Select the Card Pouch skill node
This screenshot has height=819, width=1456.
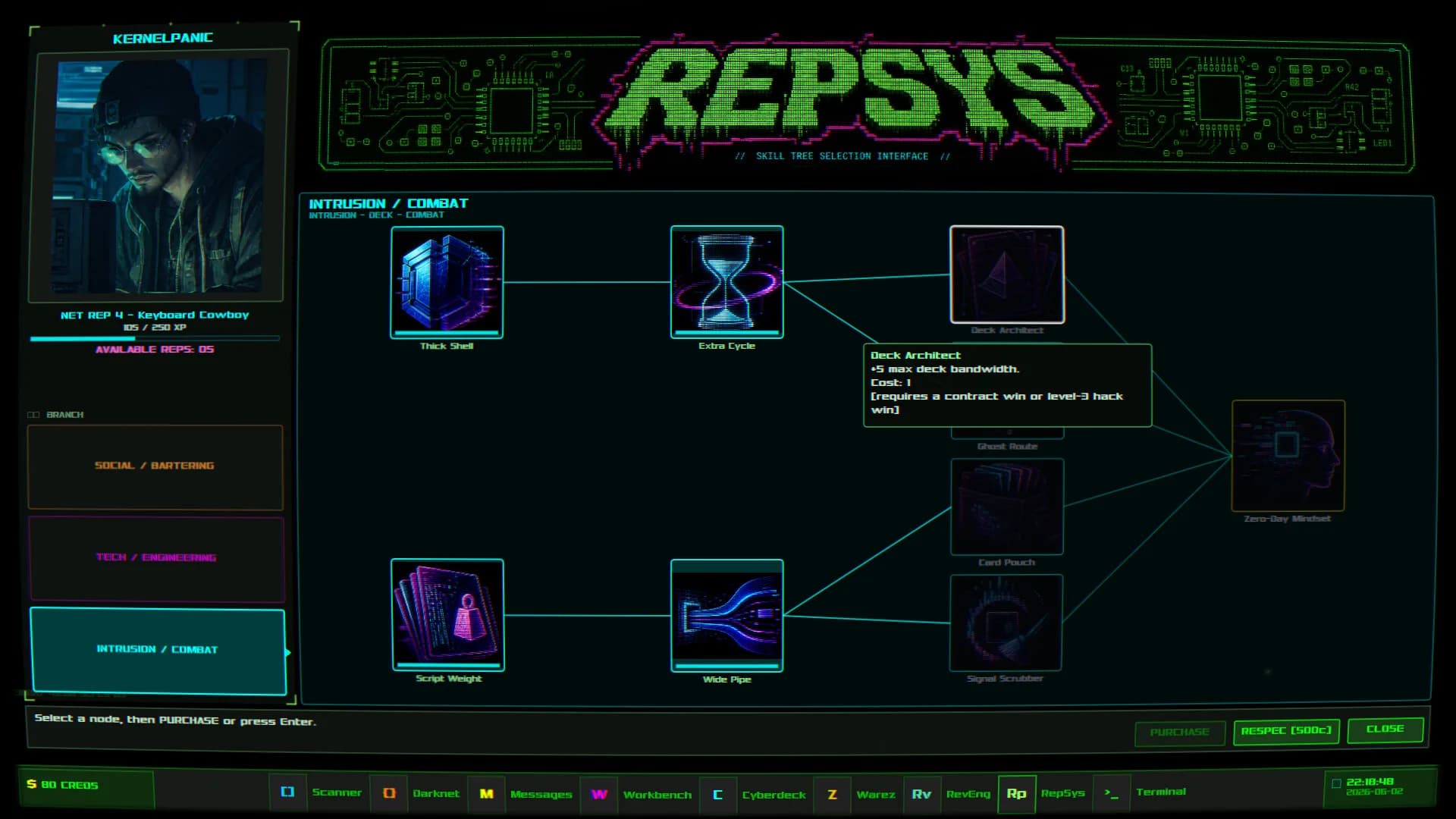coord(1006,507)
